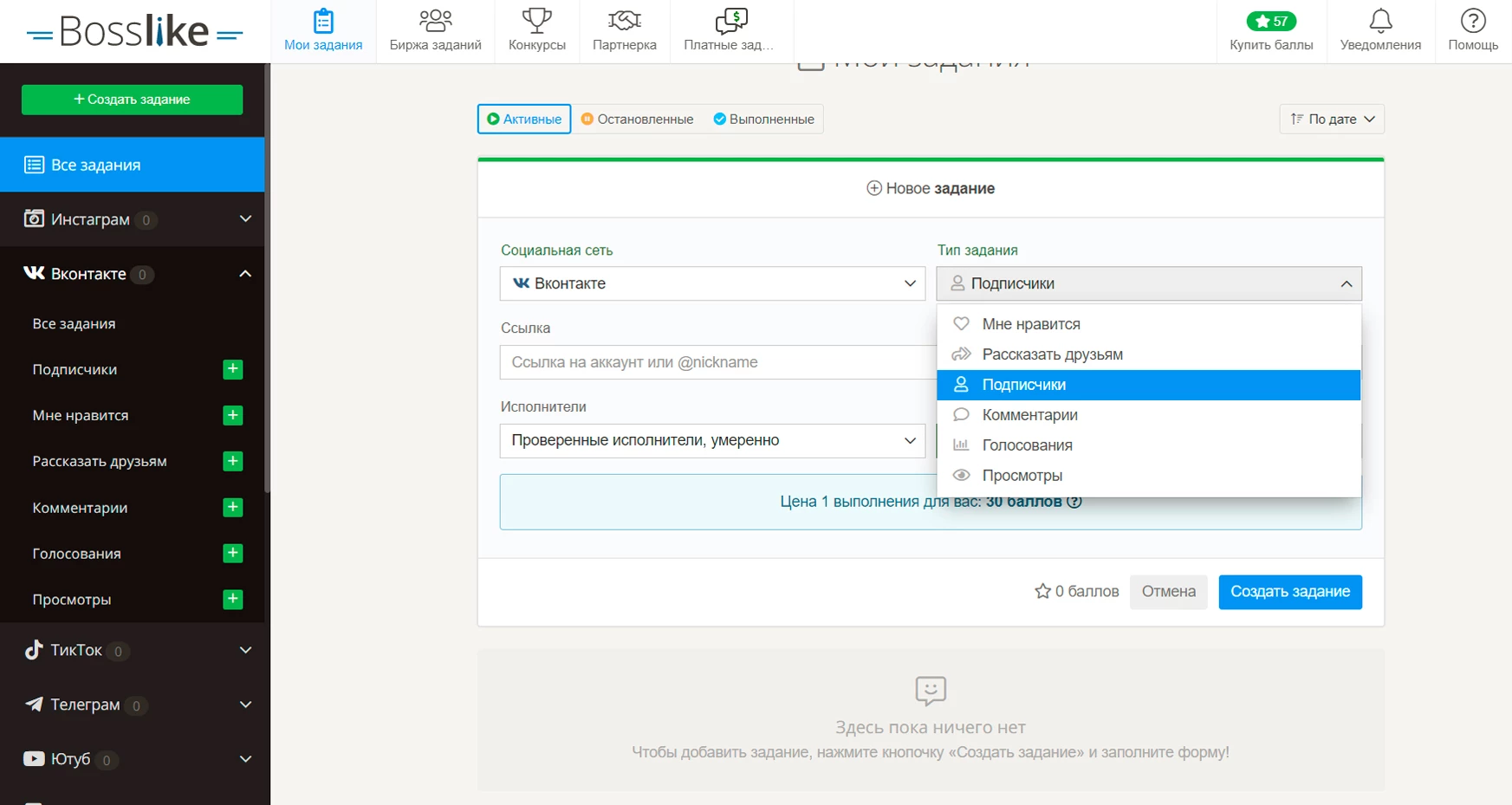Collapse the Вконтакте sidebar section

pos(132,274)
